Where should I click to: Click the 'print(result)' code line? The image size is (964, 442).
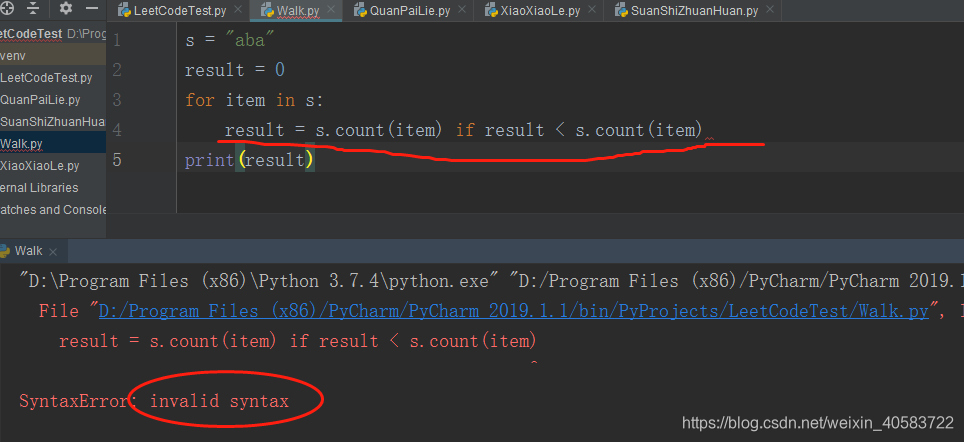click(250, 160)
